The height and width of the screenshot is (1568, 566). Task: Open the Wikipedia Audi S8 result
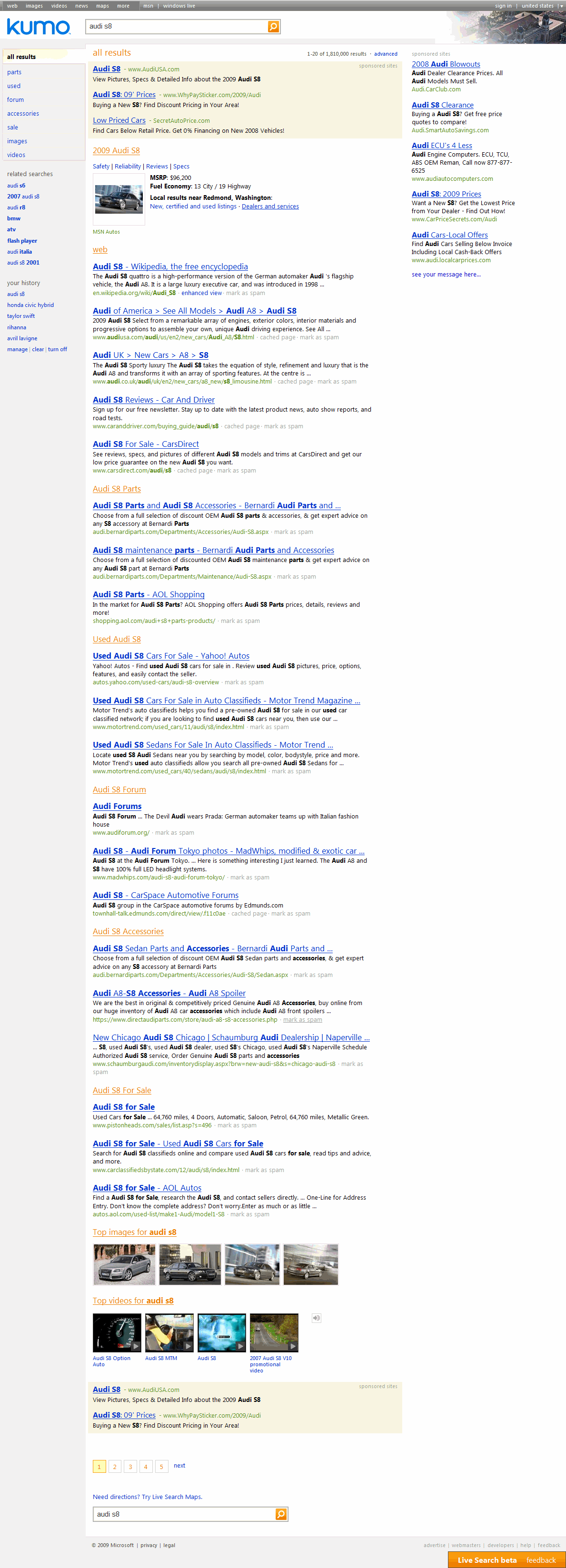170,266
